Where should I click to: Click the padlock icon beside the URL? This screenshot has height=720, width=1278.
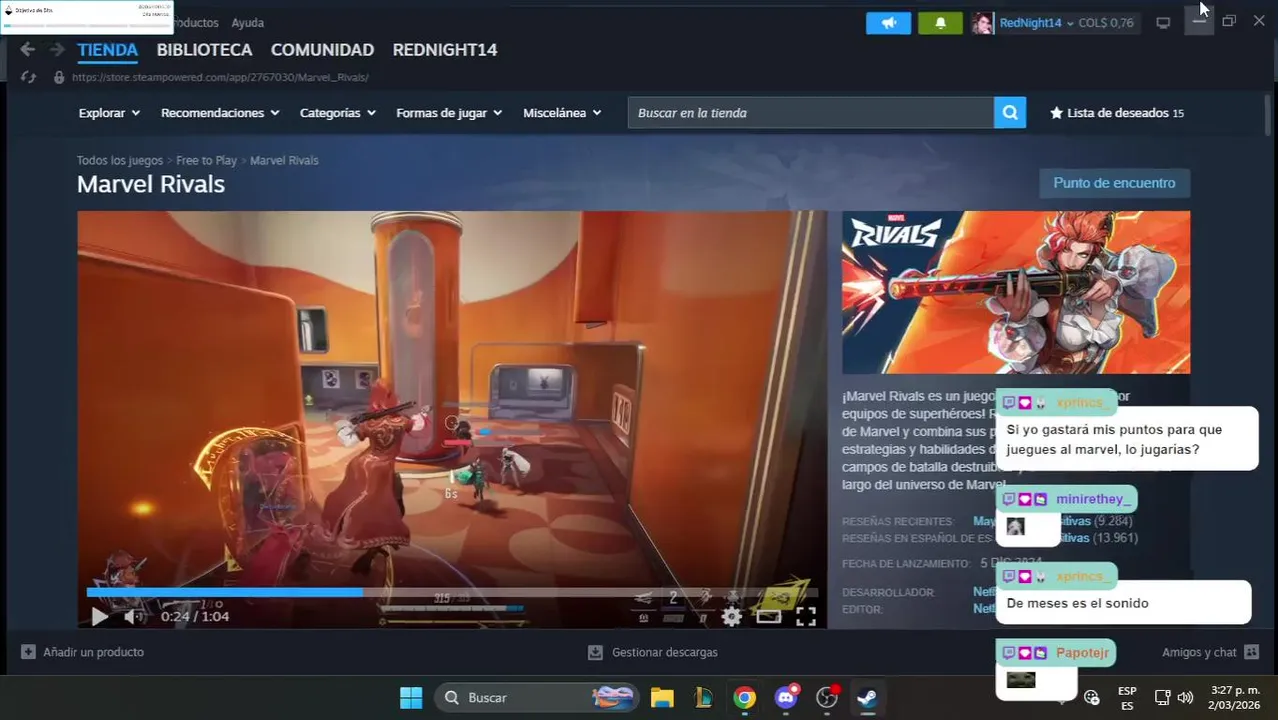(59, 77)
